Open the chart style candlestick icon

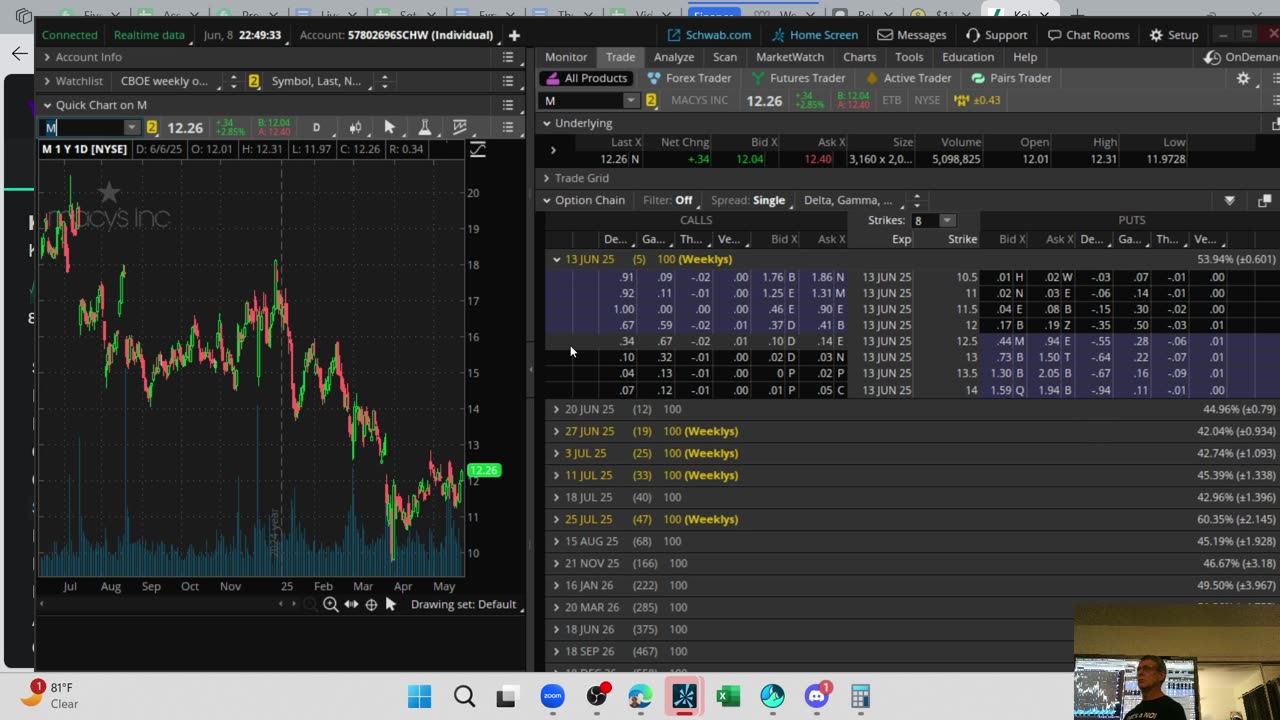(355, 128)
